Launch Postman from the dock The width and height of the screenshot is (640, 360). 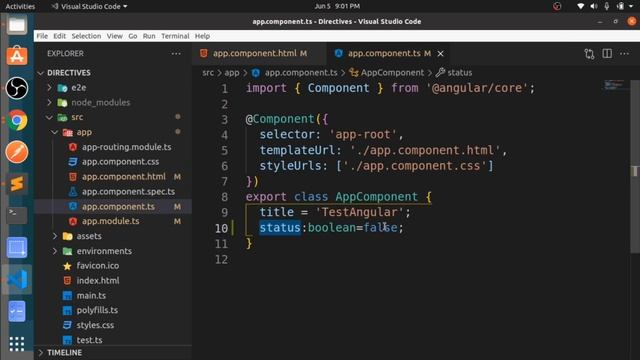[x=17, y=152]
